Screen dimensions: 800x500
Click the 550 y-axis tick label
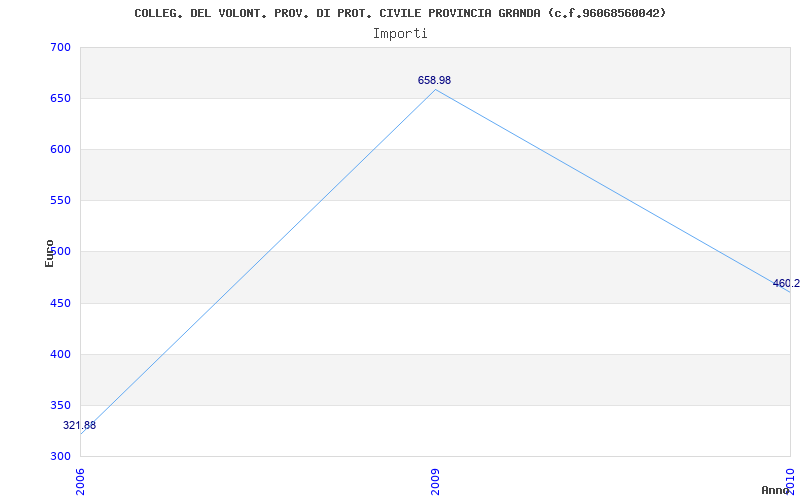point(60,201)
